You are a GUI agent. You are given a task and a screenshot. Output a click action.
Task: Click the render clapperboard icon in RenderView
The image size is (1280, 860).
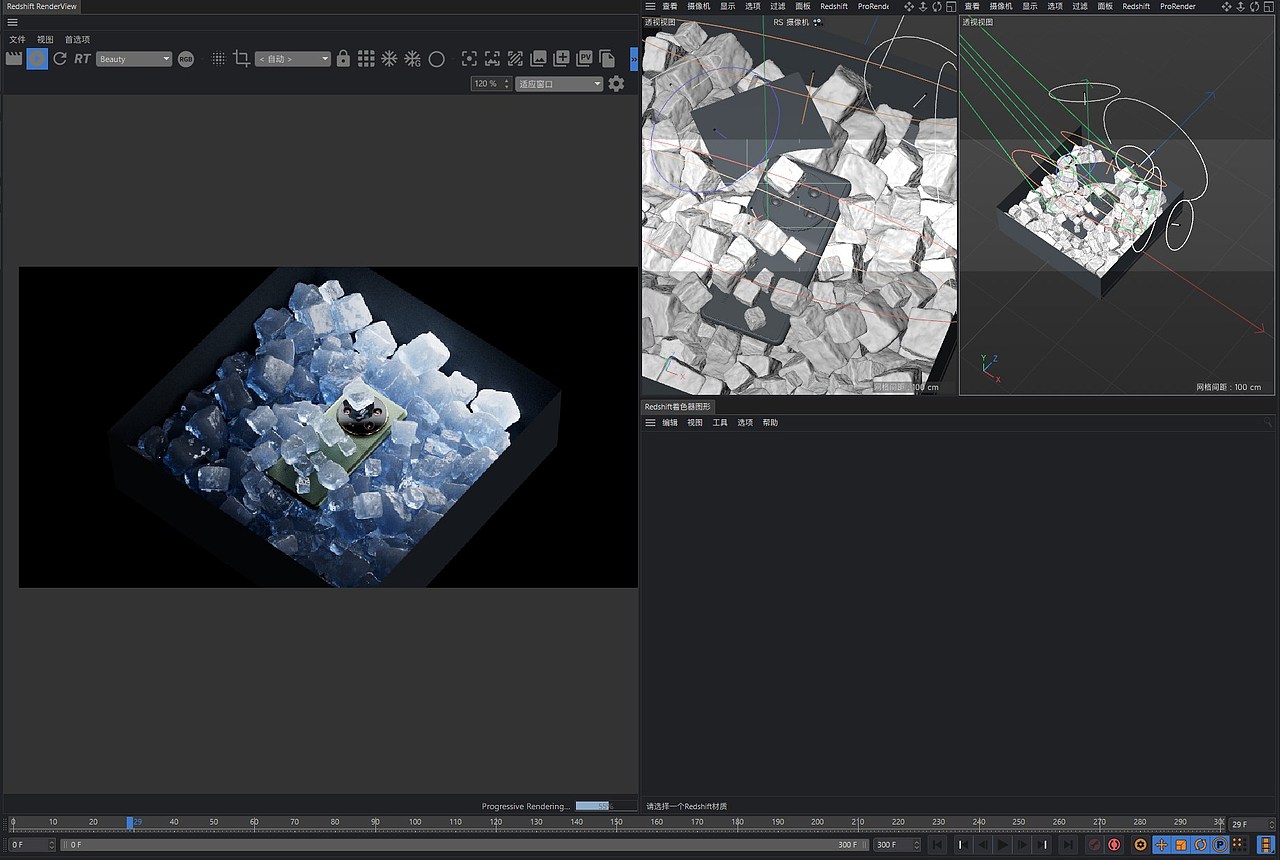(14, 59)
